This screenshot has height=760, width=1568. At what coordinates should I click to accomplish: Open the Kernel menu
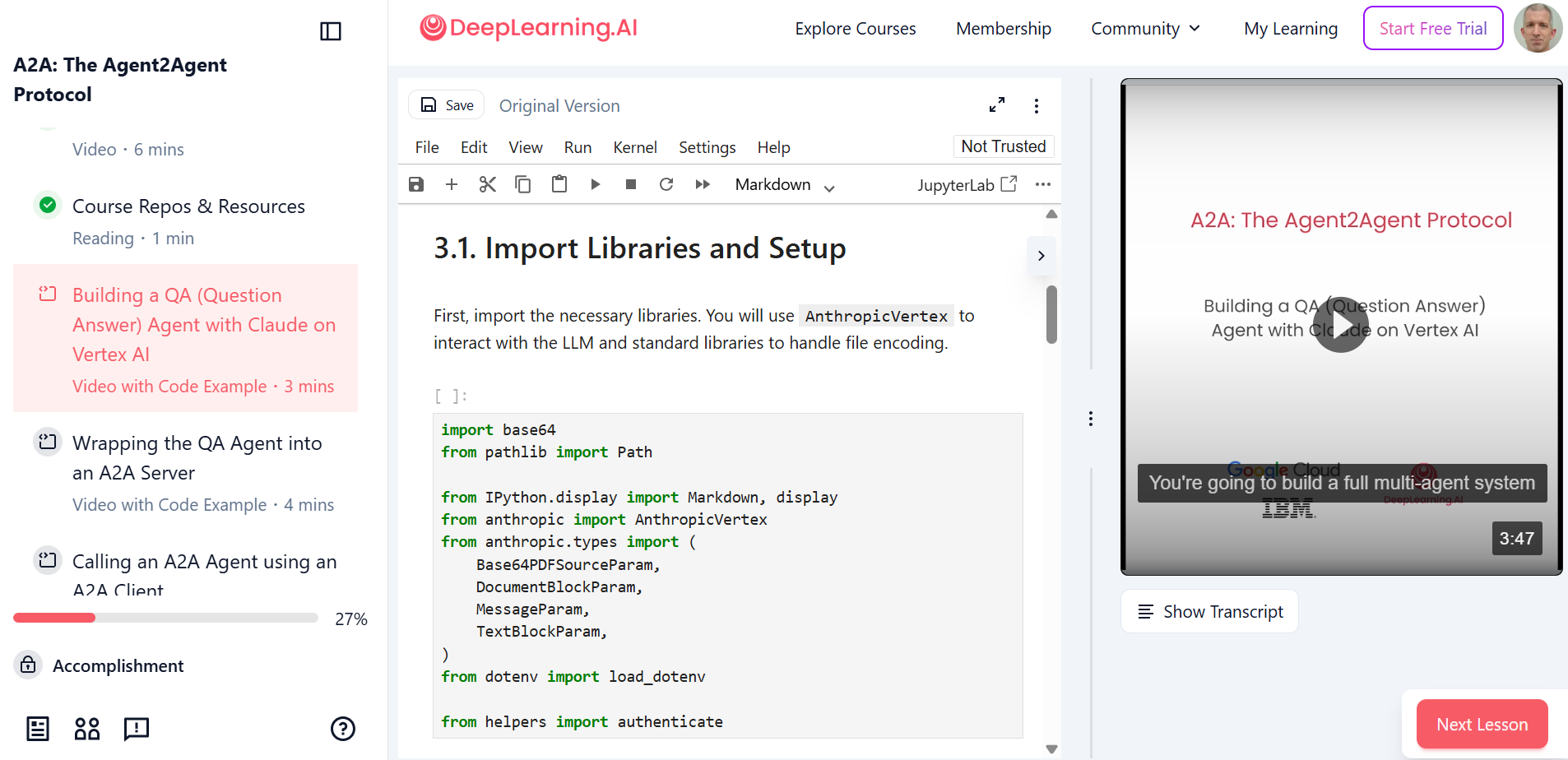click(x=634, y=147)
